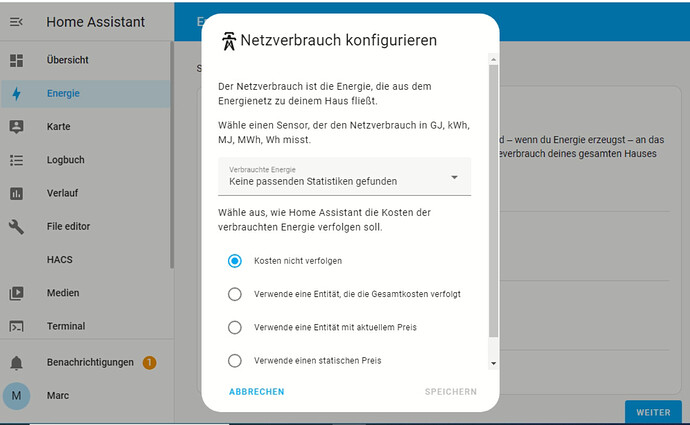
Task: Click the Energie lightning bolt icon
Action: pos(16,94)
